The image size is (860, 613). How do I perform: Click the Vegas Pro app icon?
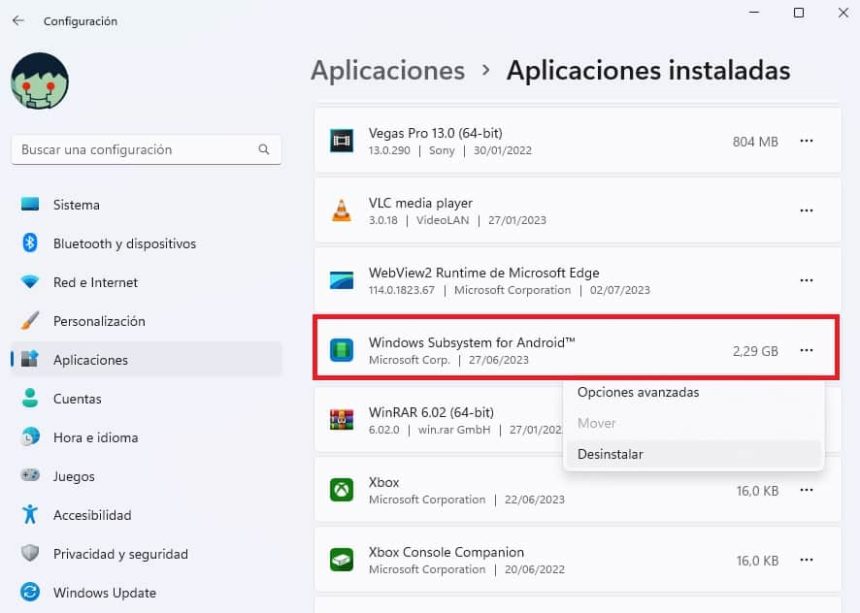tap(341, 141)
